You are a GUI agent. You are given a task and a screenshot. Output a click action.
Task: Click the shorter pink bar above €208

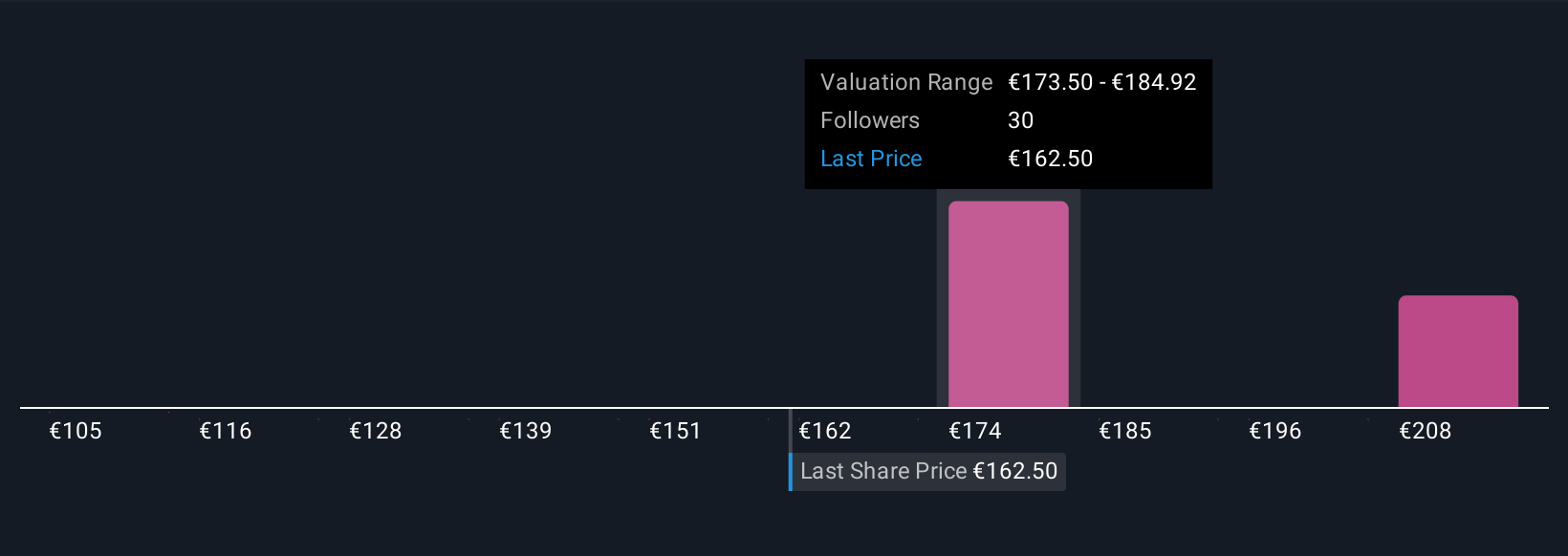(1457, 351)
